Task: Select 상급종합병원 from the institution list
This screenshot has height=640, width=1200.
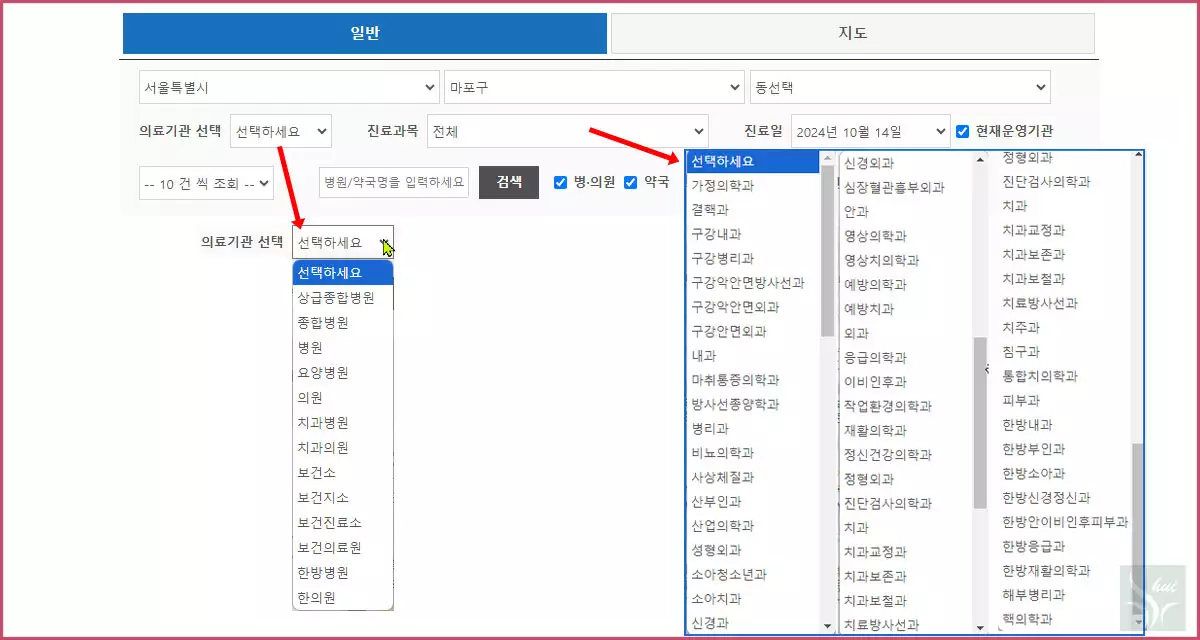Action: point(331,297)
